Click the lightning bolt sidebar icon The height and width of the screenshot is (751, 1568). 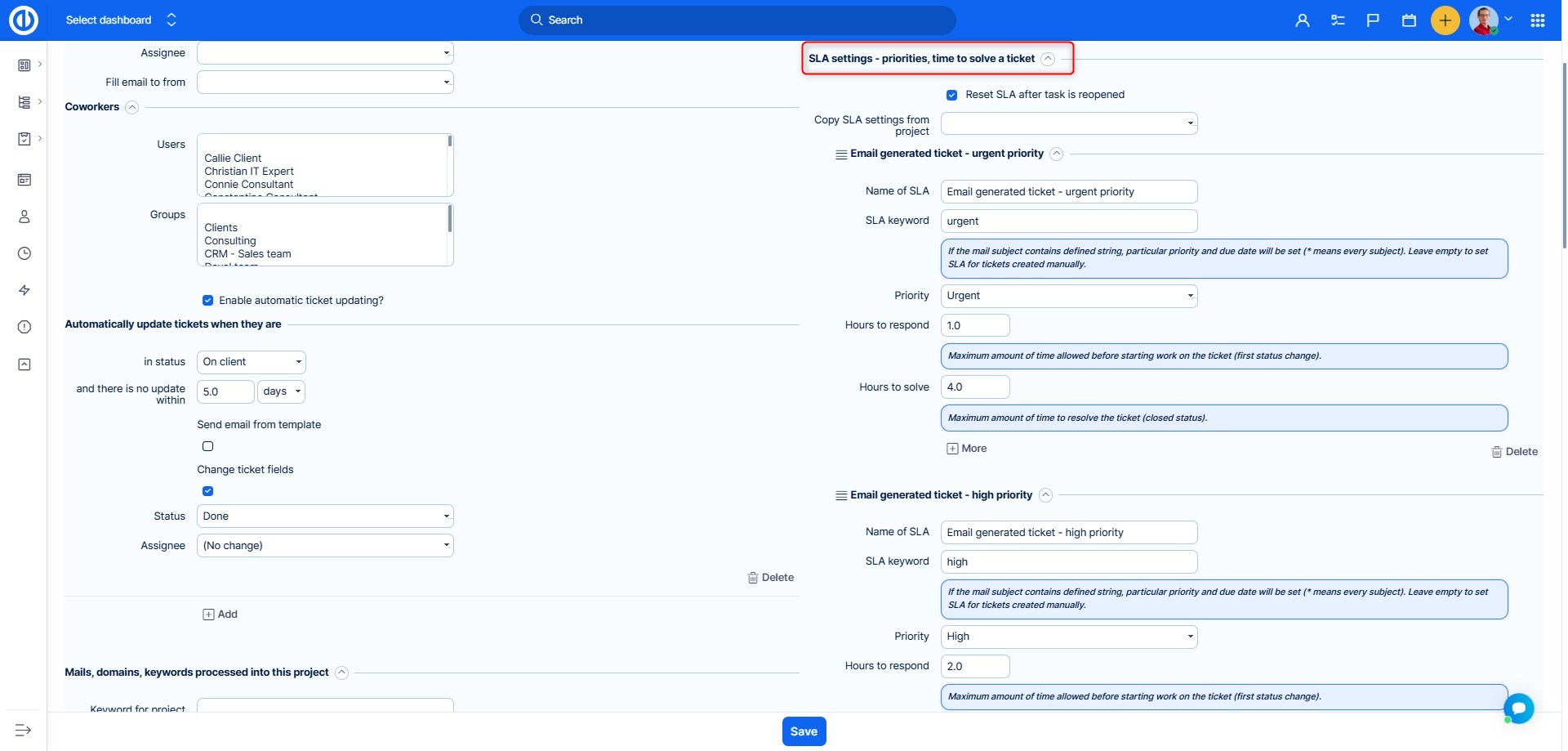(x=24, y=290)
